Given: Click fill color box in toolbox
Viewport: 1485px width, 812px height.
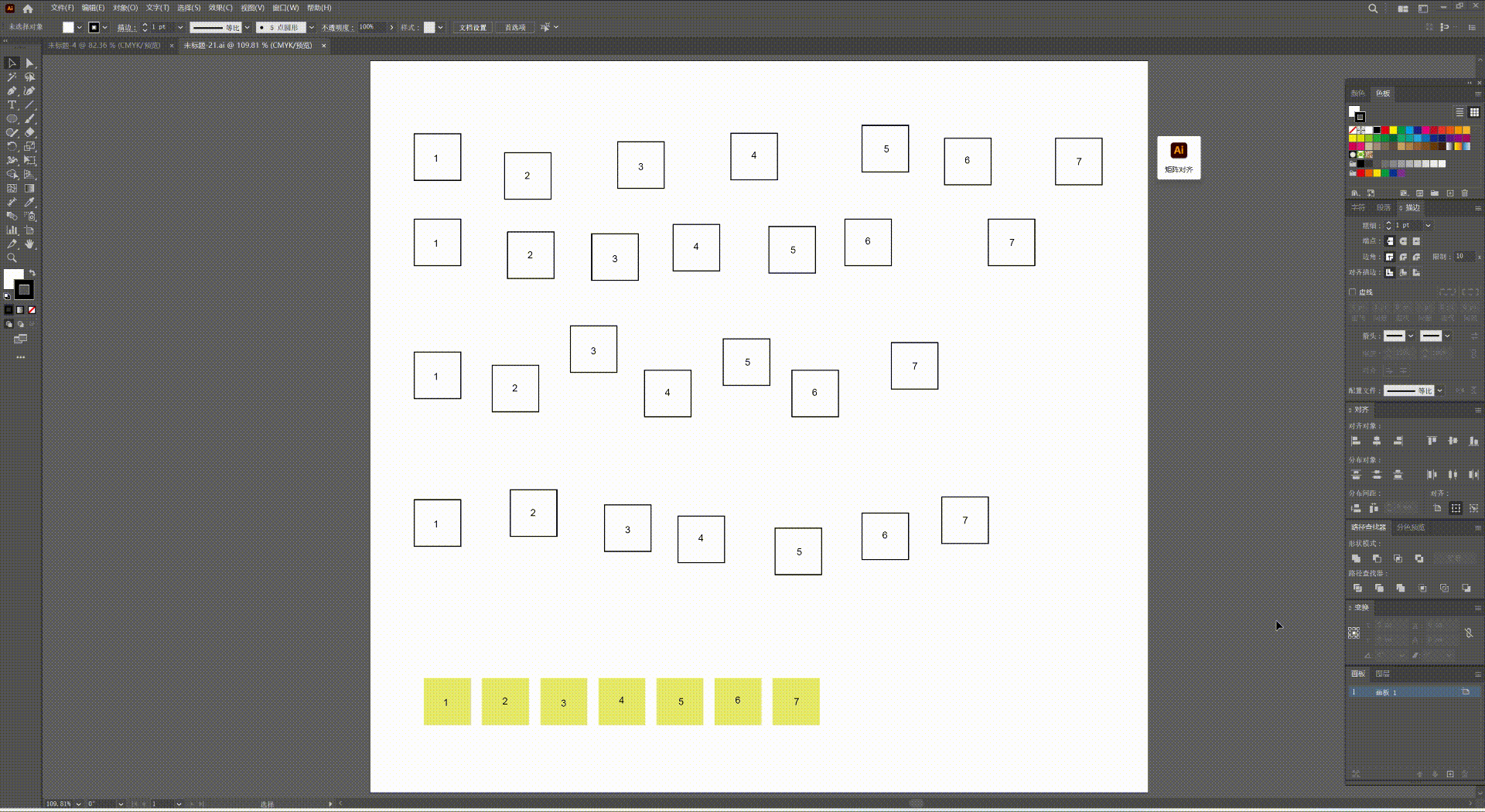Looking at the screenshot, I should click(13, 278).
